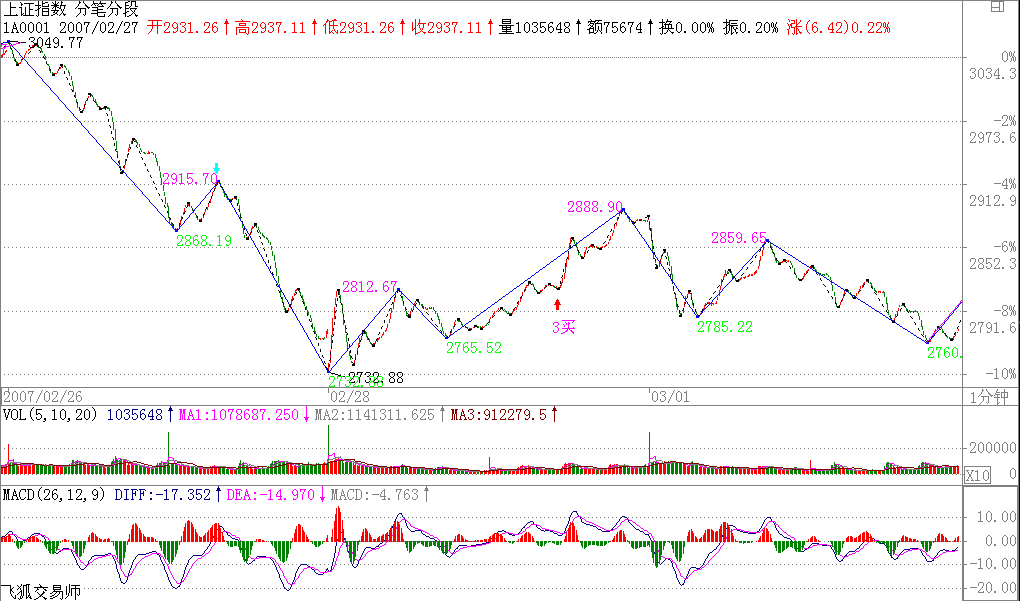Image resolution: width=1020 pixels, height=601 pixels.
Task: Click the 3买 buy signal label
Action: pyautogui.click(x=565, y=325)
